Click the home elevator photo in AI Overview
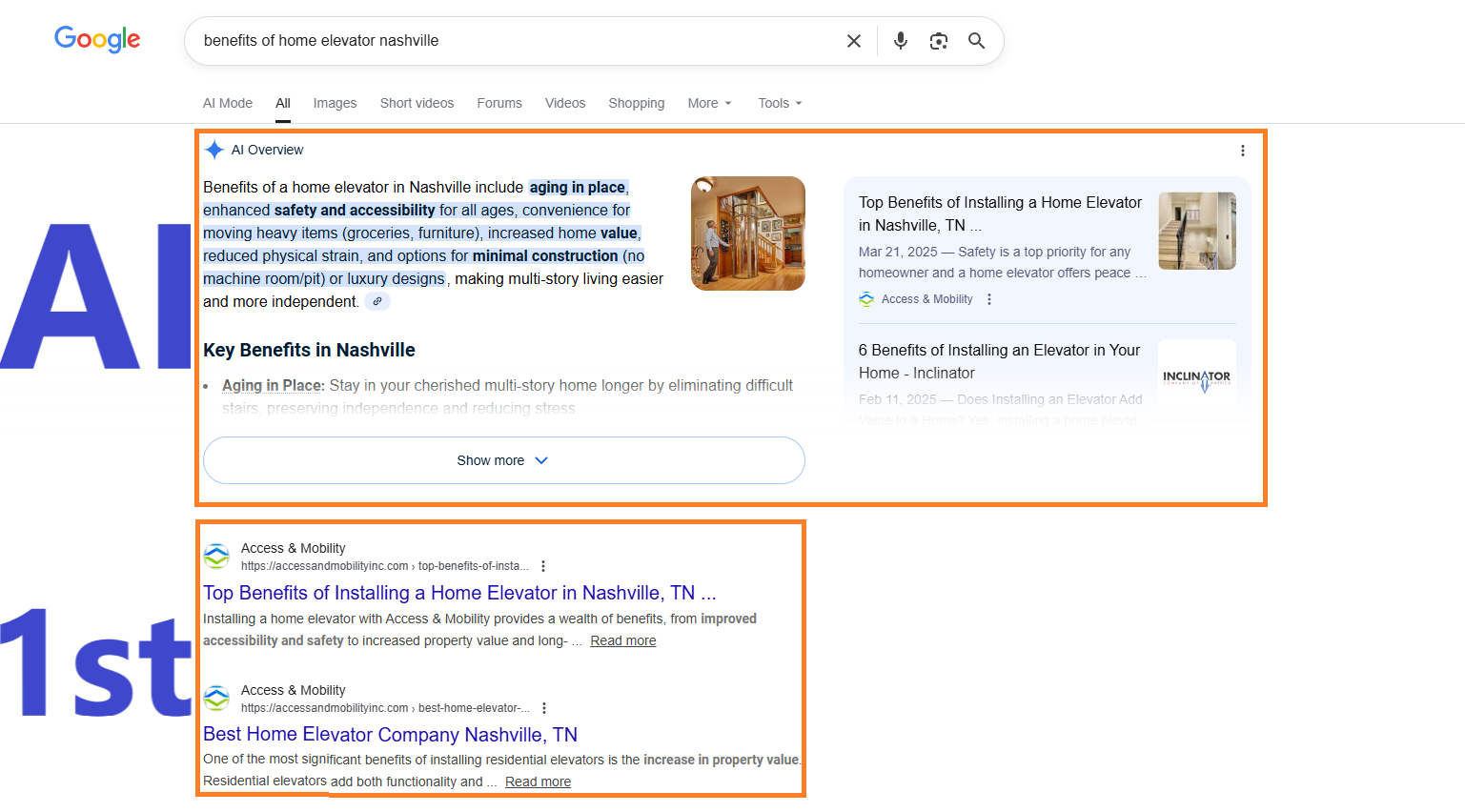The width and height of the screenshot is (1465, 812). click(748, 233)
